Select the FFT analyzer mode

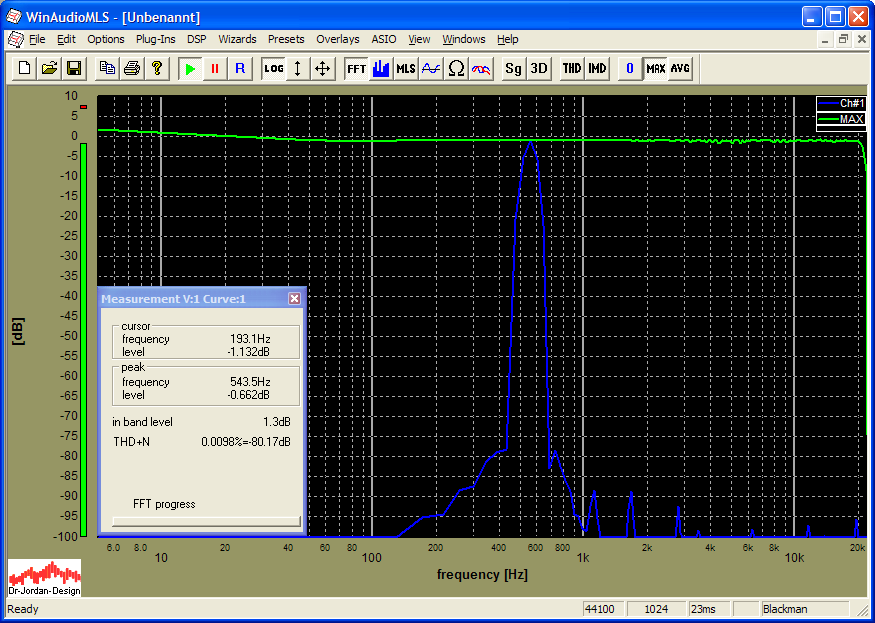(356, 68)
